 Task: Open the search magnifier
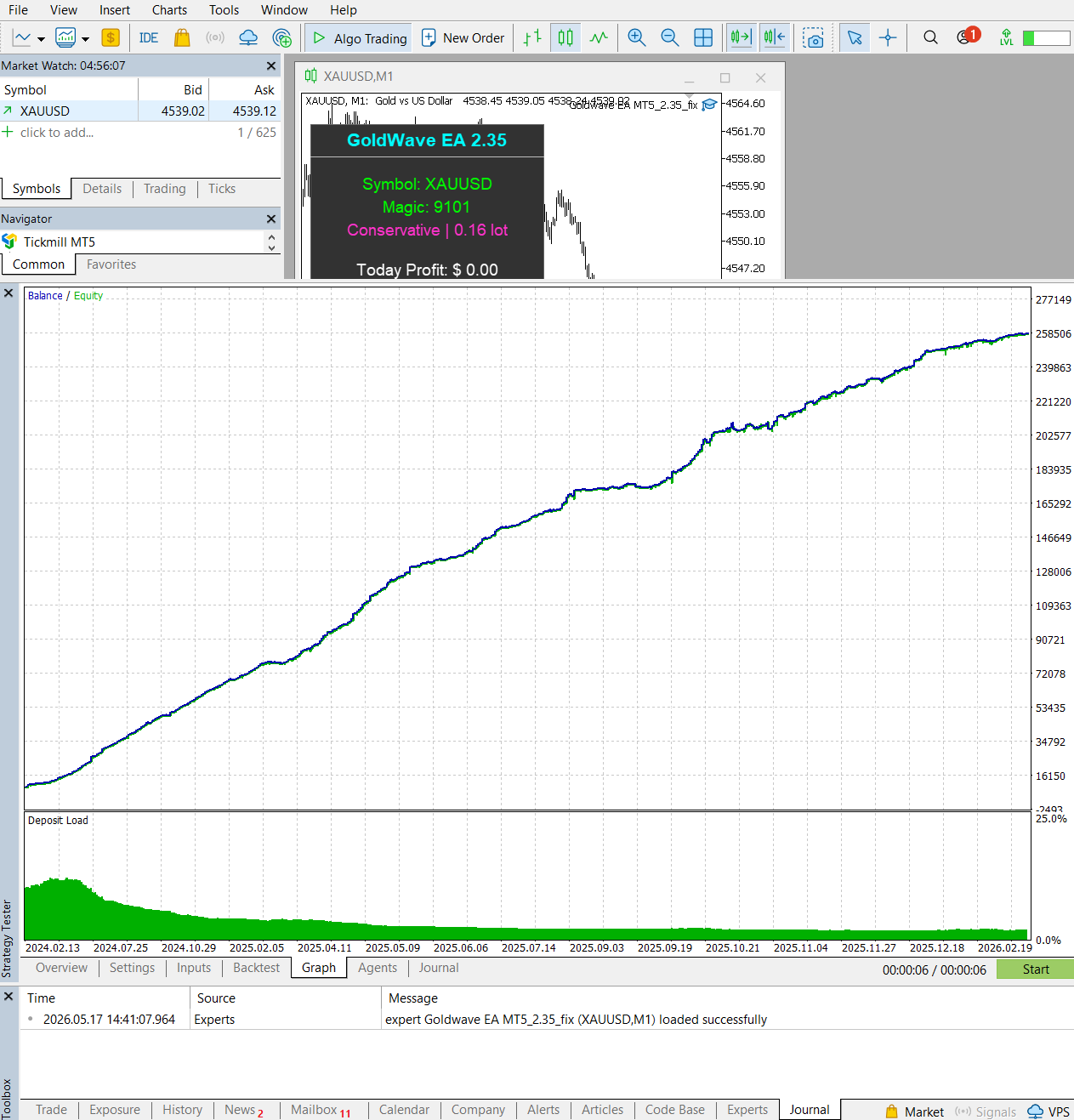pyautogui.click(x=931, y=37)
